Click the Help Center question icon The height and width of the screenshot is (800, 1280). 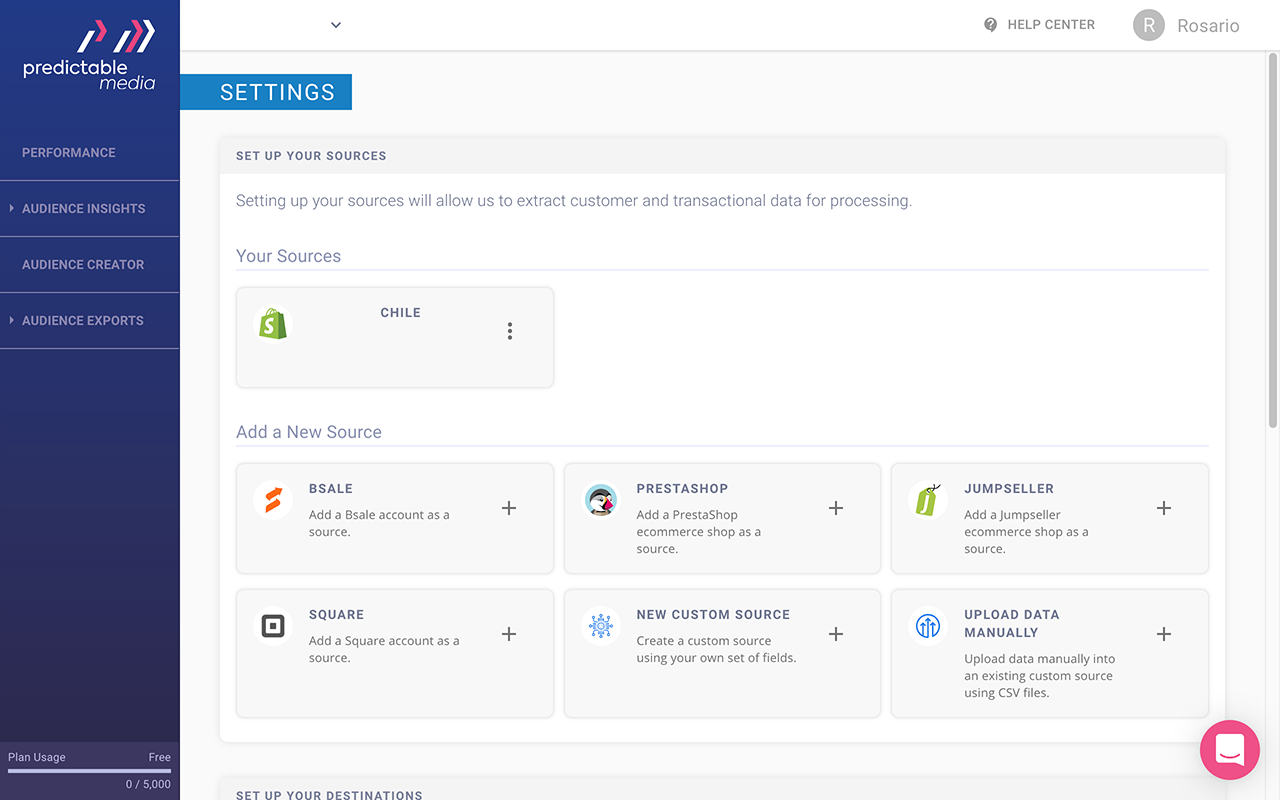(991, 25)
